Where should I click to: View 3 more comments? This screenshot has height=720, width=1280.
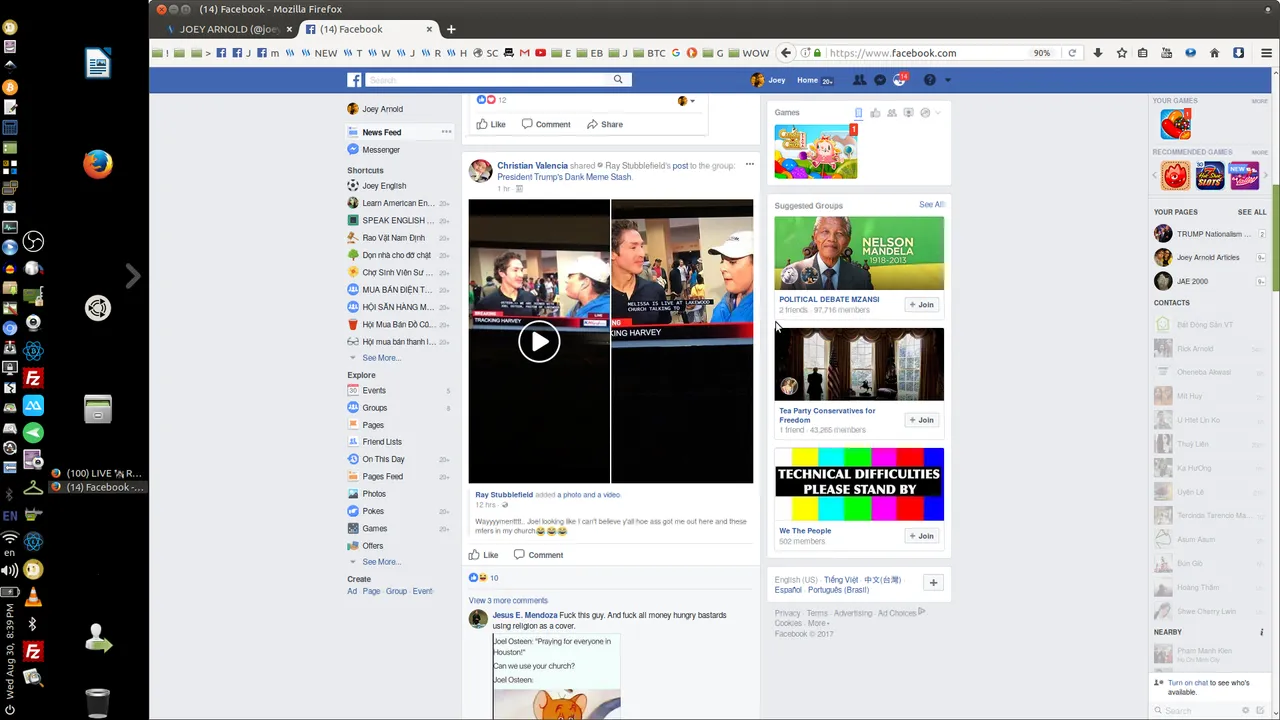pos(508,601)
